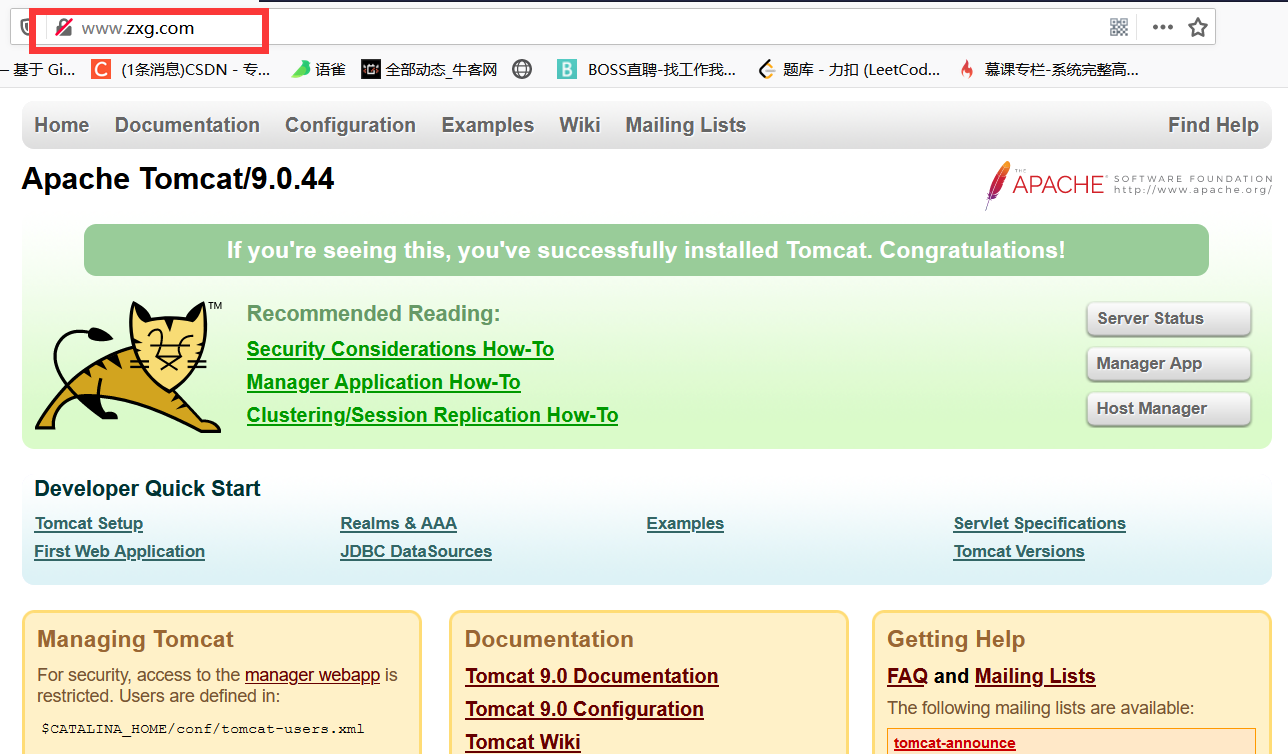This screenshot has width=1288, height=754.
Task: Open the Examples link in Developer Quick Start
Action: [x=685, y=523]
